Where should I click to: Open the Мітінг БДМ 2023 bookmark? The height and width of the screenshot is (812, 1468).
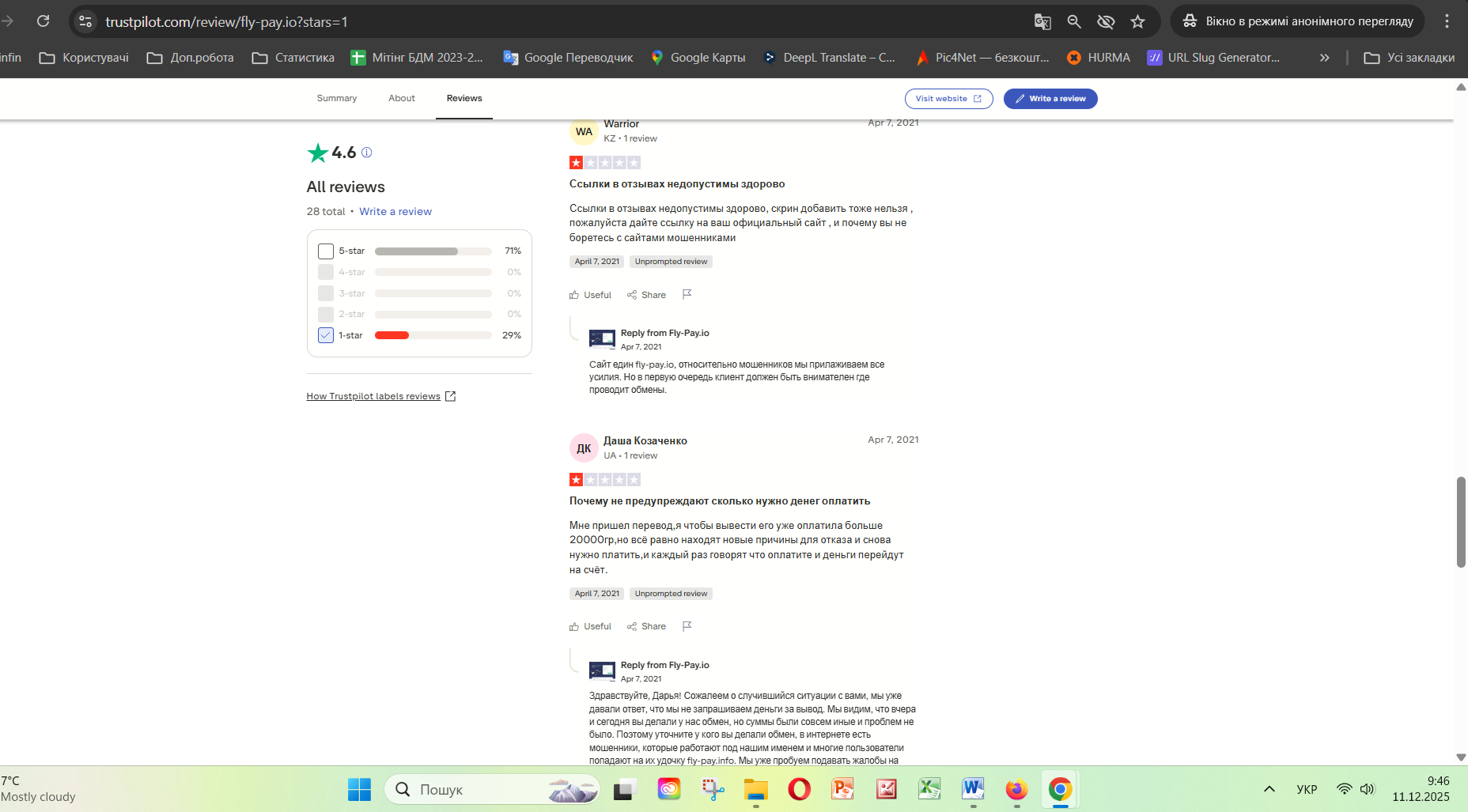pyautogui.click(x=417, y=58)
